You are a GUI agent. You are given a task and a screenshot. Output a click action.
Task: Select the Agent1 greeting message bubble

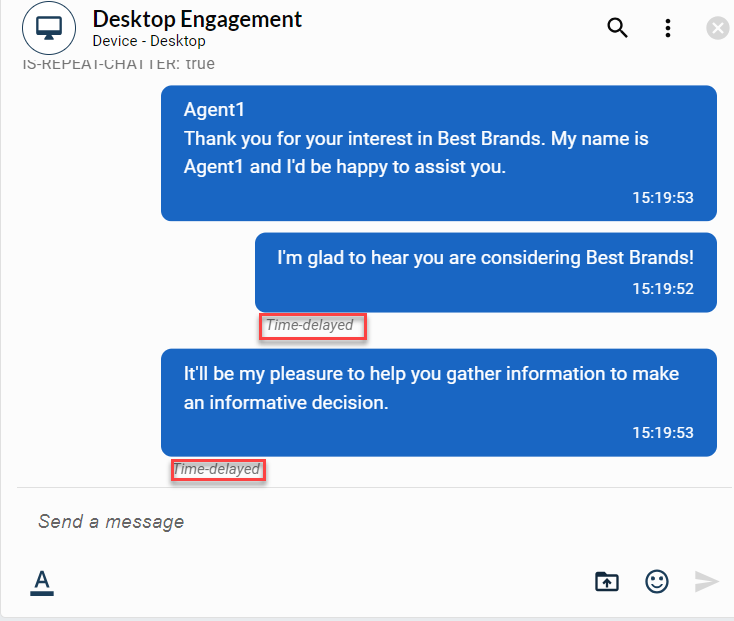pos(438,152)
